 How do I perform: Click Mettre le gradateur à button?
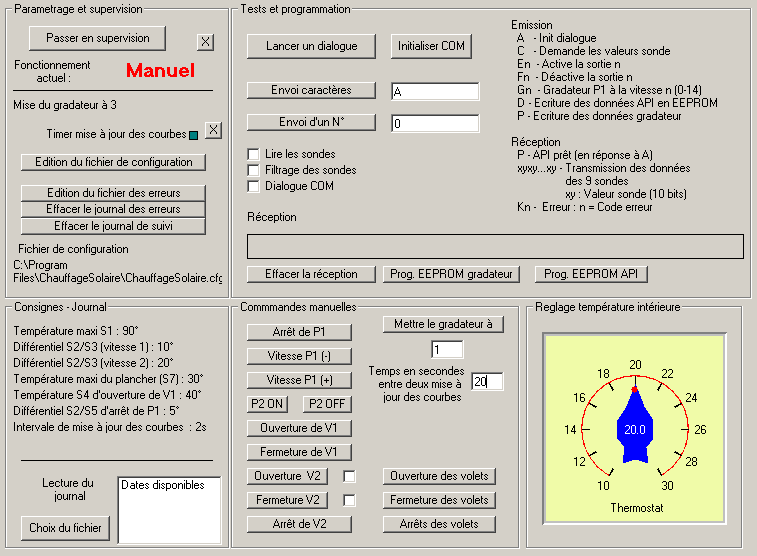pyautogui.click(x=443, y=324)
